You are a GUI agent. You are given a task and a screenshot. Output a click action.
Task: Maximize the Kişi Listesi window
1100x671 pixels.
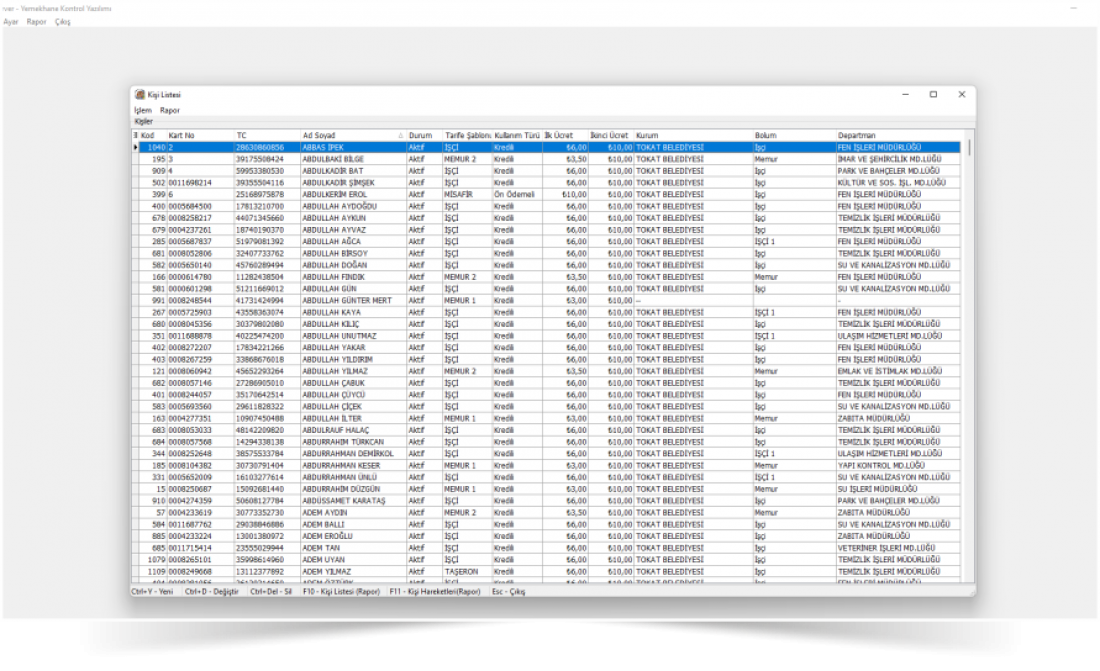(x=933, y=95)
